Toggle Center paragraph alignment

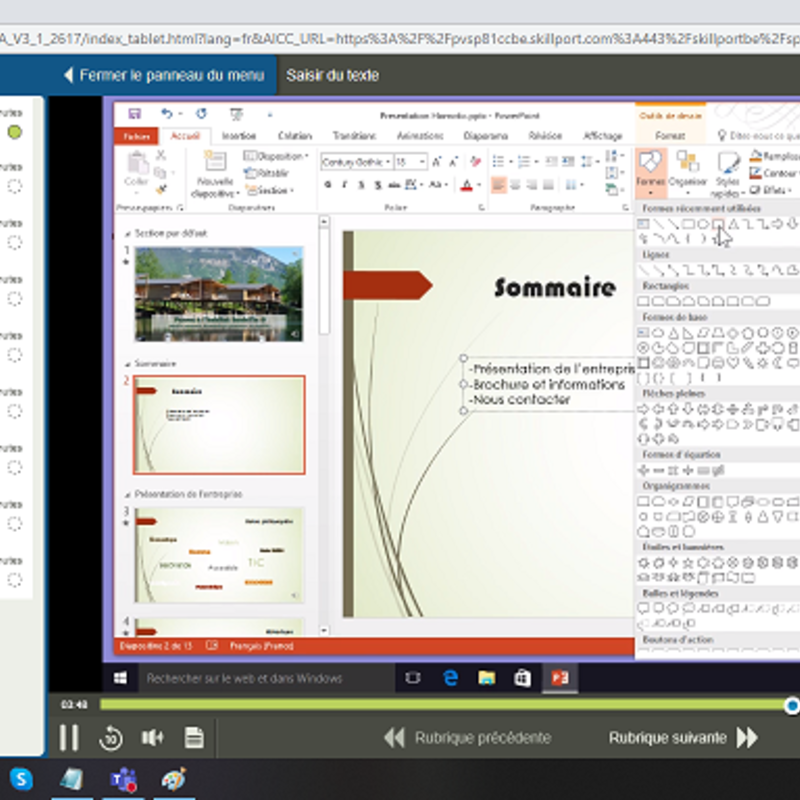[515, 185]
